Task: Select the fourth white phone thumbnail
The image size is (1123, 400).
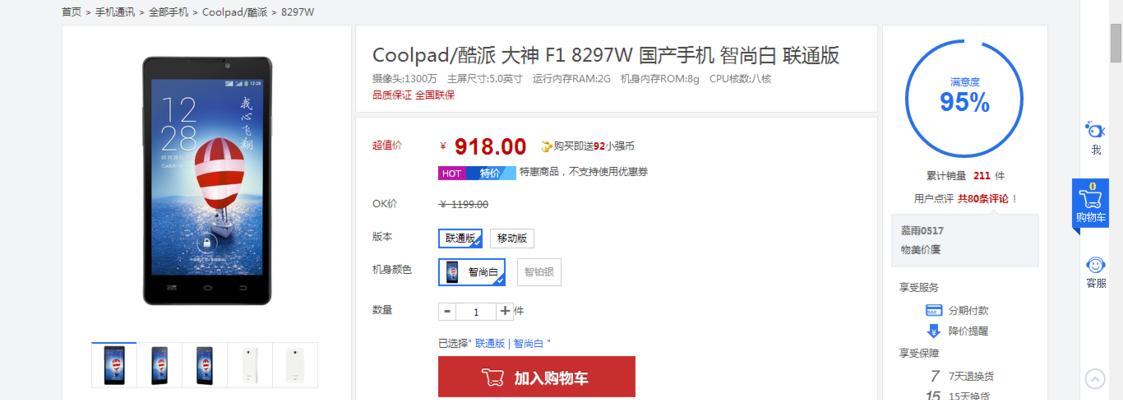Action: (x=250, y=365)
